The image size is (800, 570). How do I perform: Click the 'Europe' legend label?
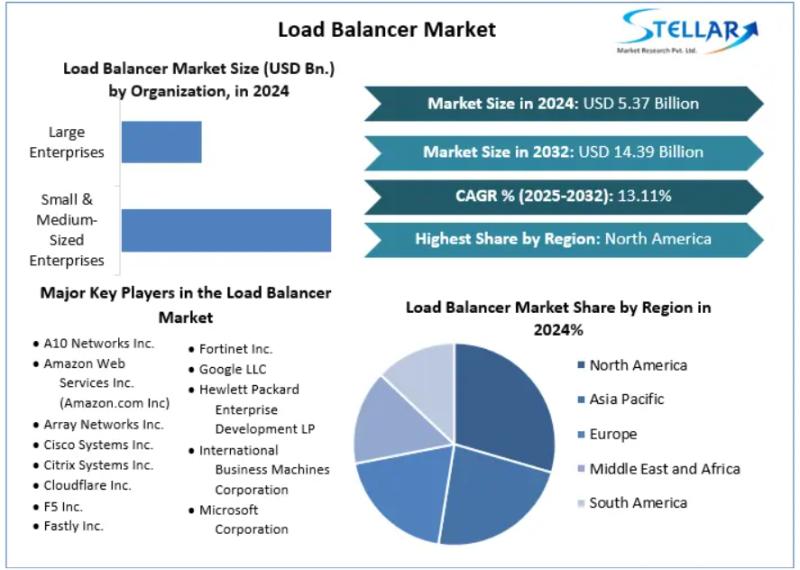[613, 434]
